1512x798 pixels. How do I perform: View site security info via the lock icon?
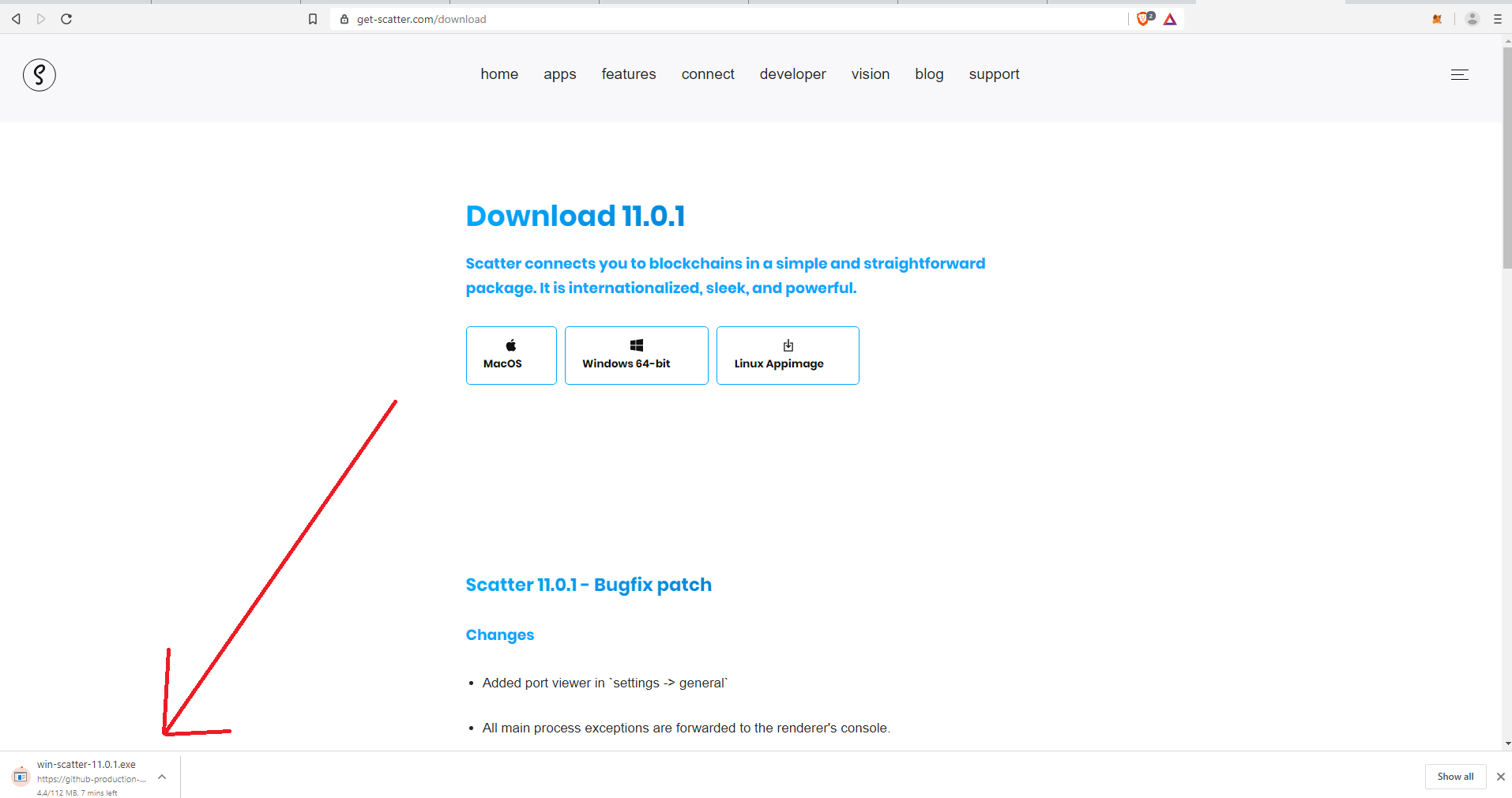pos(344,19)
